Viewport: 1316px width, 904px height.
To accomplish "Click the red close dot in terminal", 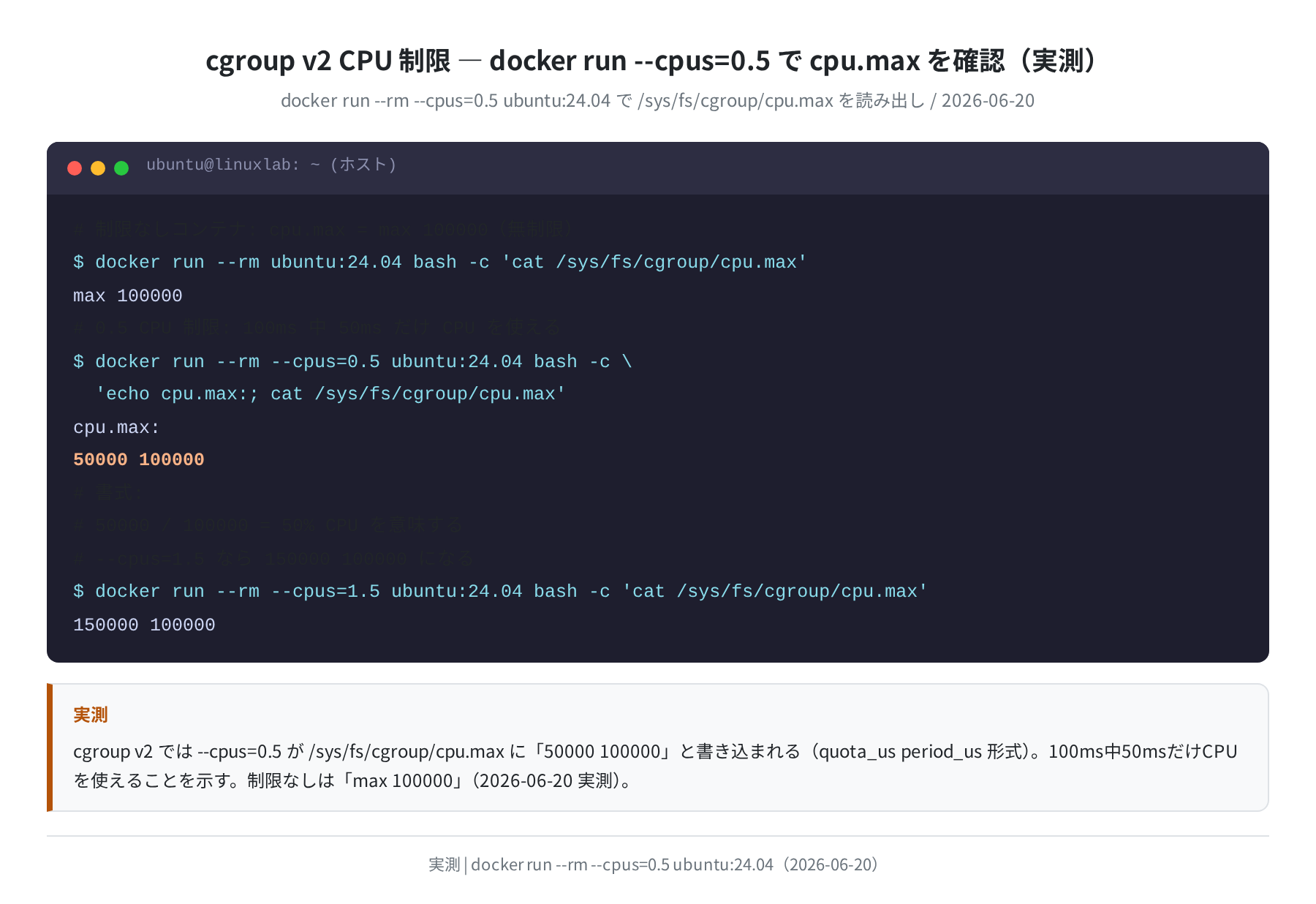I will tap(75, 168).
